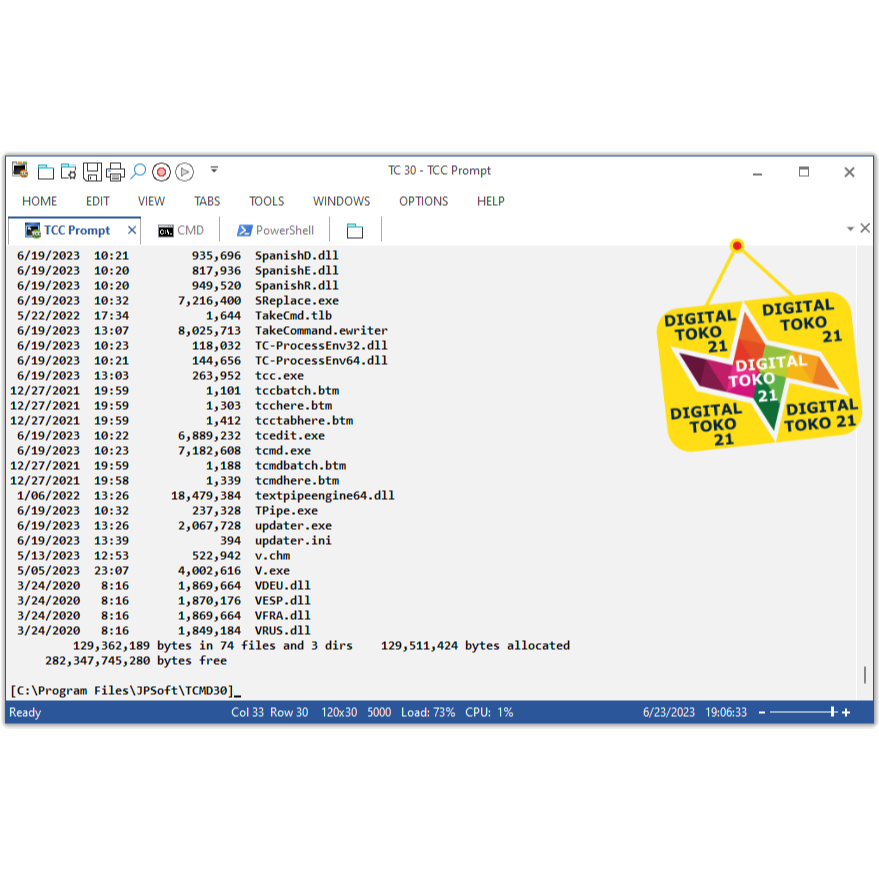
Task: Click the file name tcmd.exe
Action: click(283, 451)
